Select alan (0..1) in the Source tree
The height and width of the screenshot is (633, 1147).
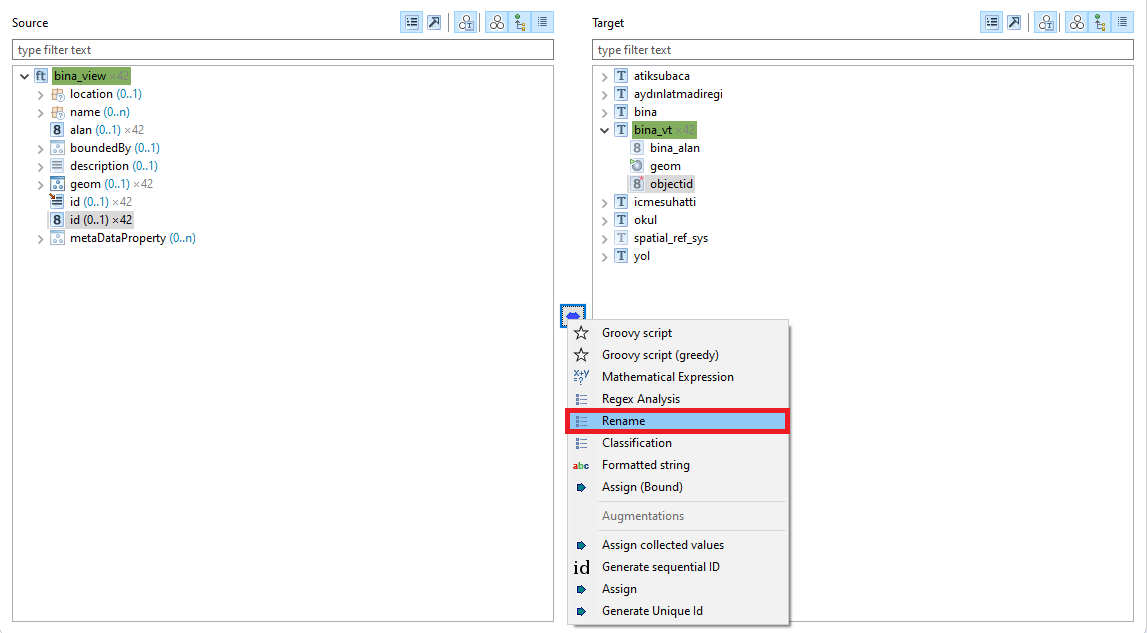95,130
